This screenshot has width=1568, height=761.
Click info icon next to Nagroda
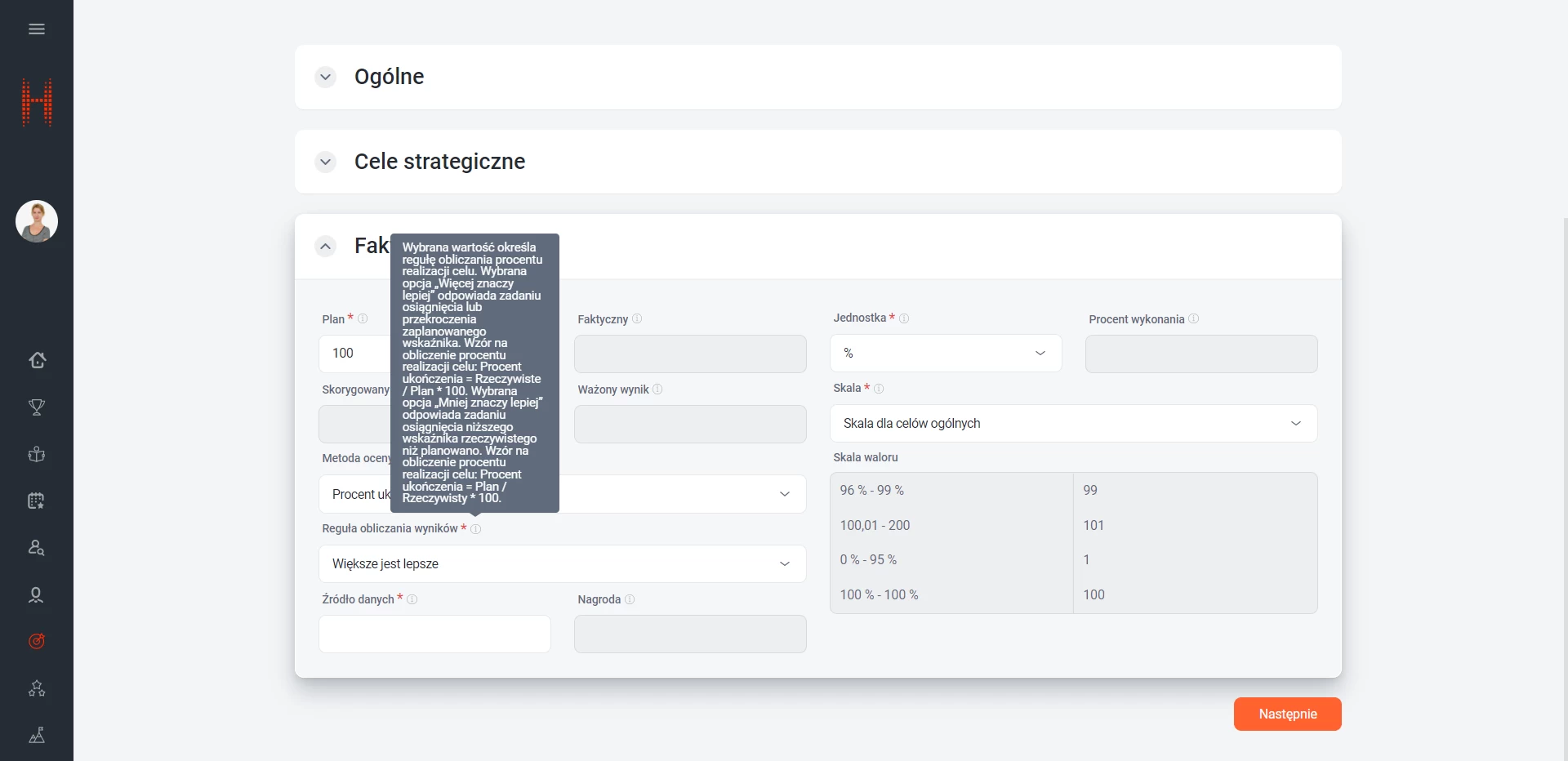tap(630, 599)
